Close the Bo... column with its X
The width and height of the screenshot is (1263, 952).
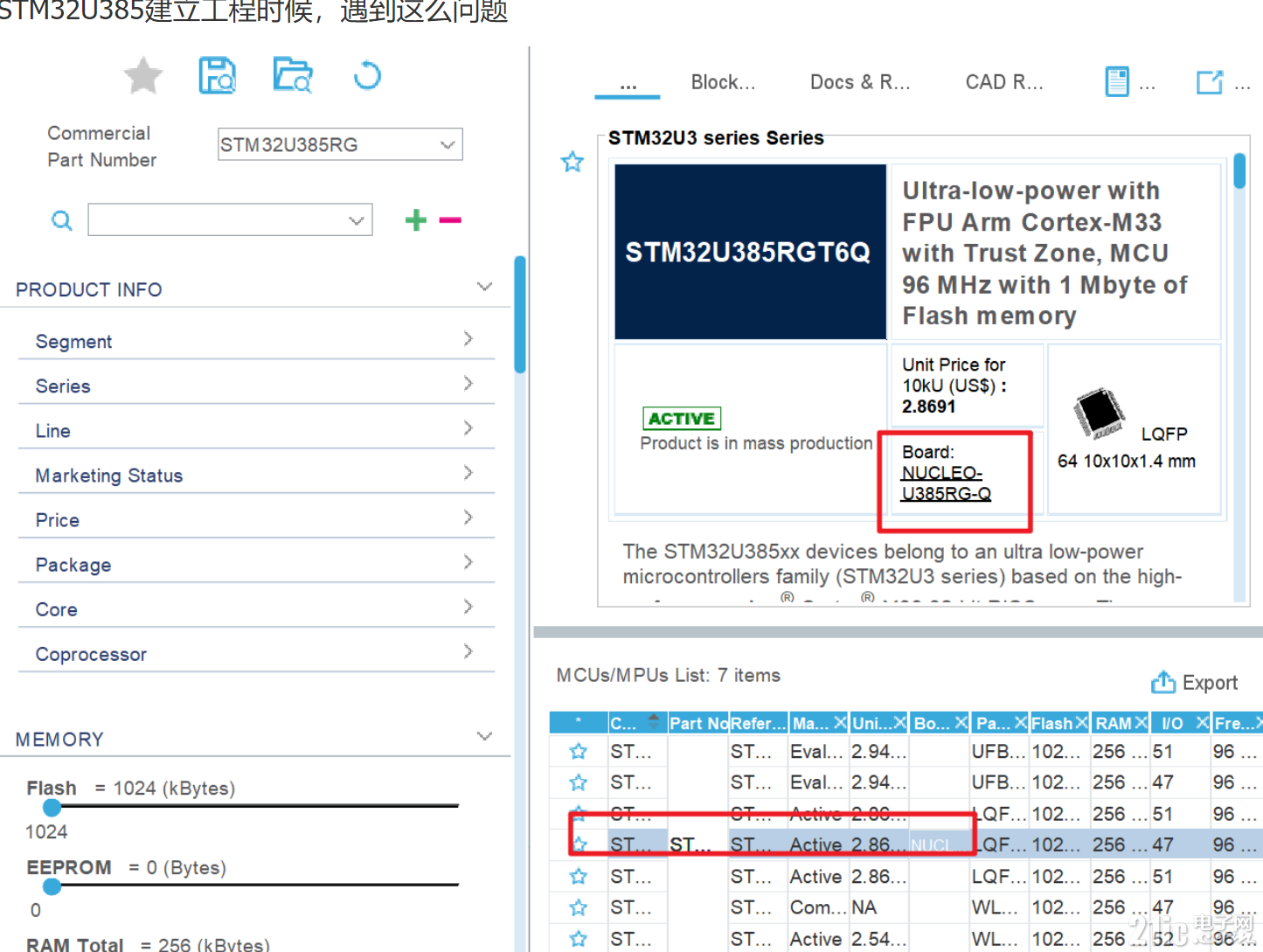coord(961,722)
